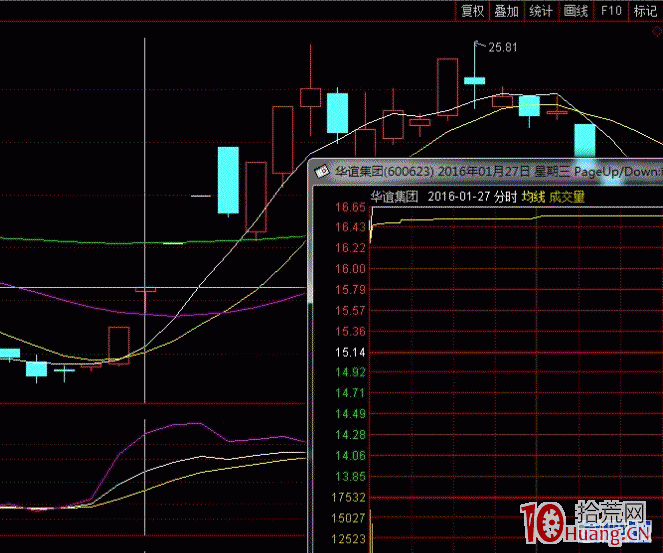Activate the 画线 drawing tool
The image size is (663, 553).
point(576,11)
